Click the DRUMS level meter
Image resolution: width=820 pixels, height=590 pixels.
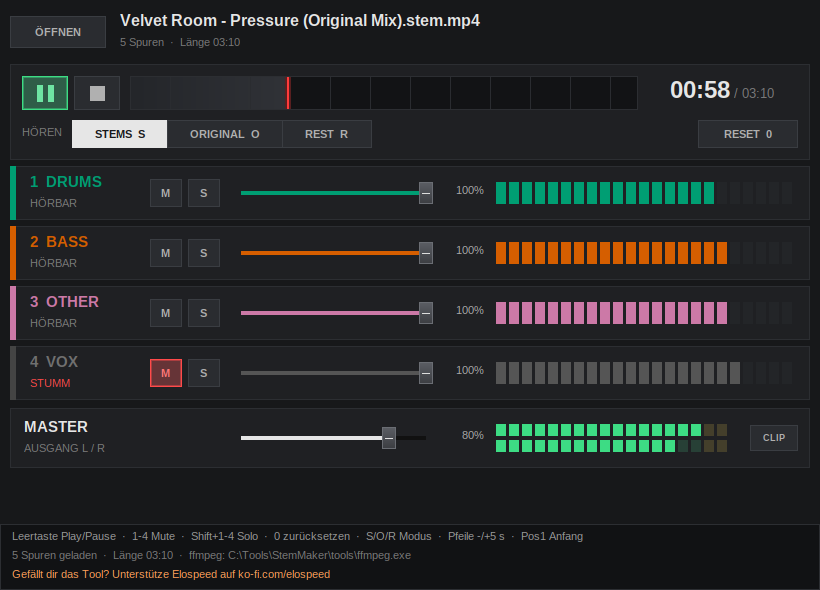644,193
